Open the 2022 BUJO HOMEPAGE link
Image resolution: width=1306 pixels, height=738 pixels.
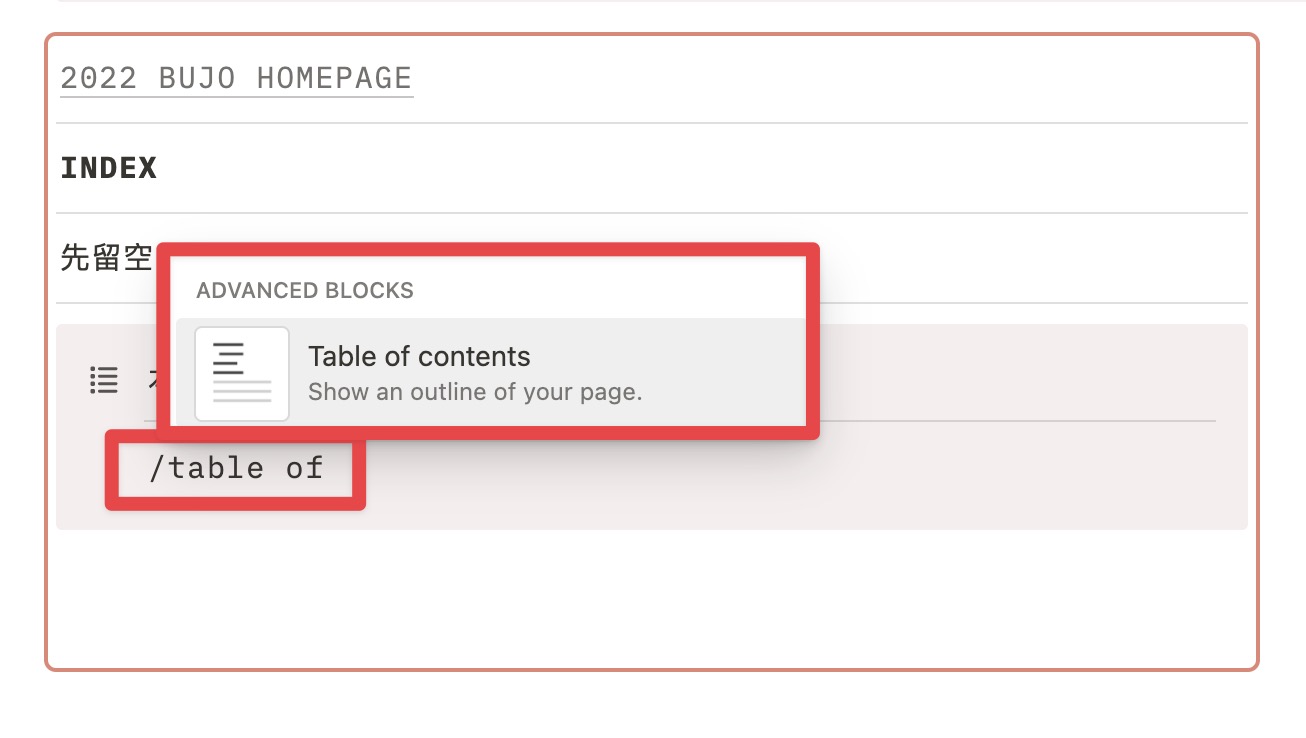(236, 79)
